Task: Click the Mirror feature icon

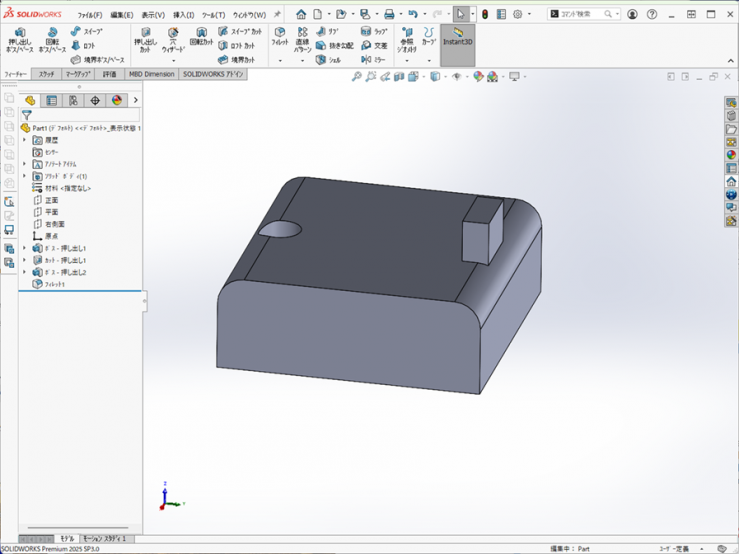Action: pyautogui.click(x=366, y=60)
